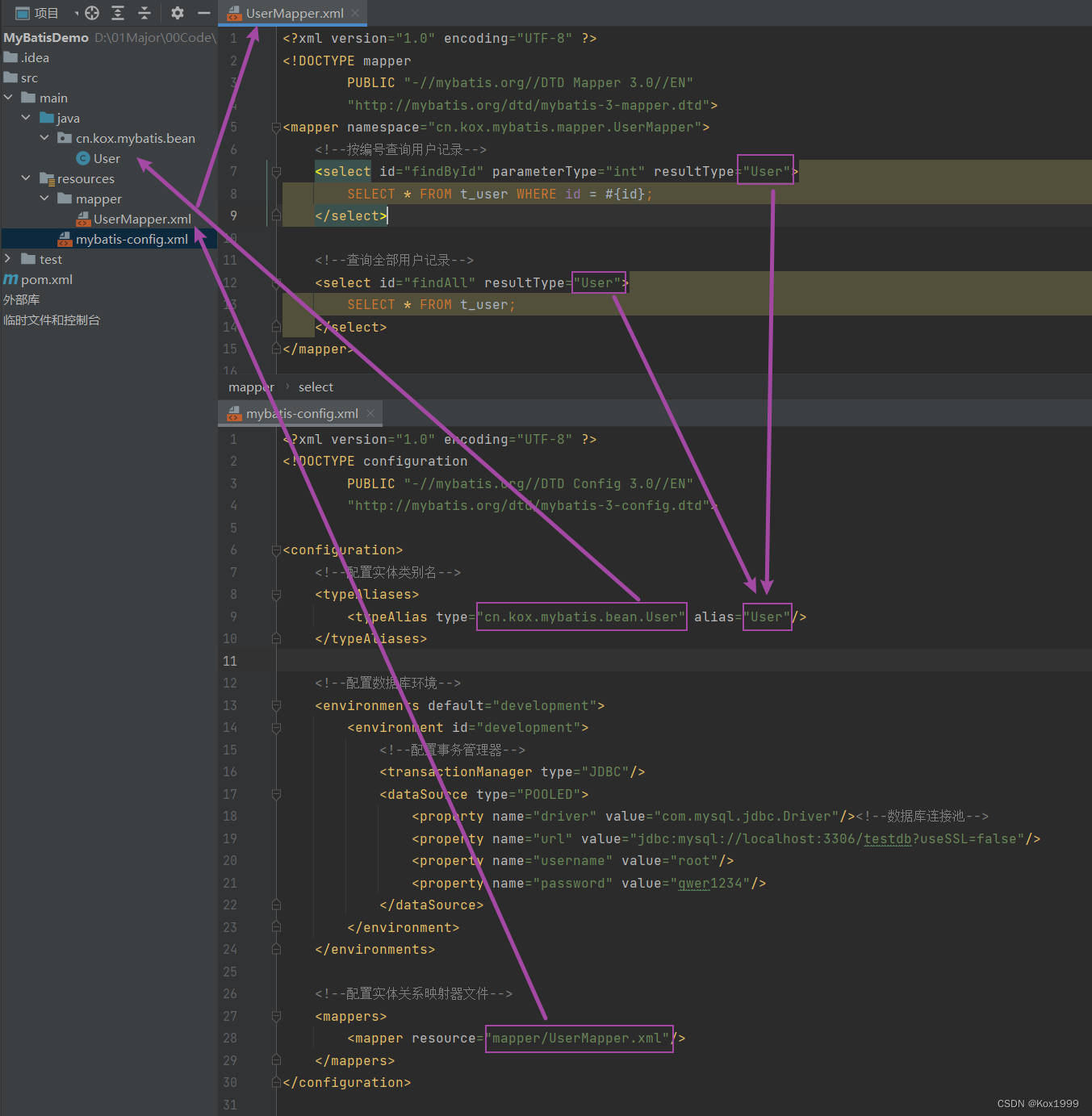Collapse the cn.kox.mybatis.bean package chevron
This screenshot has width=1092, height=1116.
click(44, 138)
